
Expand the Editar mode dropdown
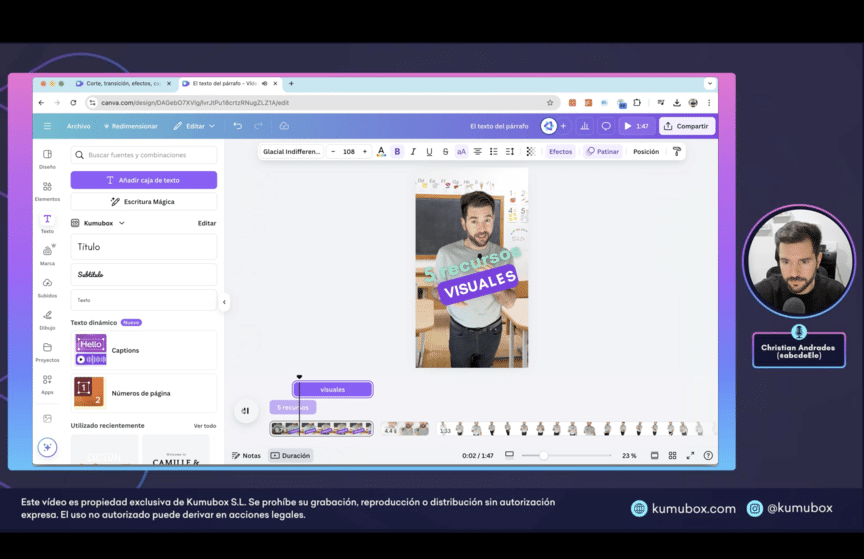click(x=194, y=126)
